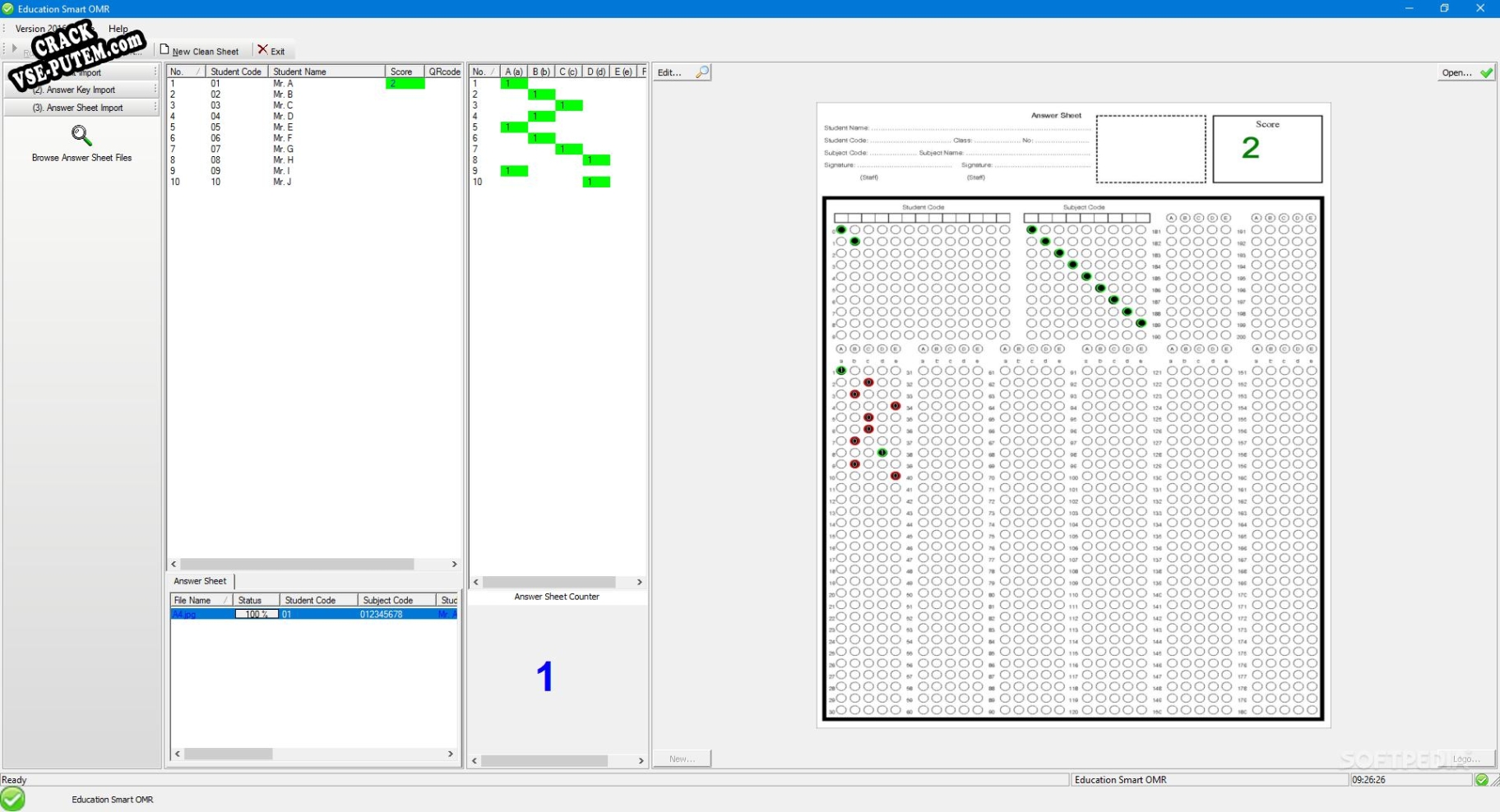Screen dimensions: 1500x812
Task: Select the A4.jpg file row
Action: click(313, 614)
